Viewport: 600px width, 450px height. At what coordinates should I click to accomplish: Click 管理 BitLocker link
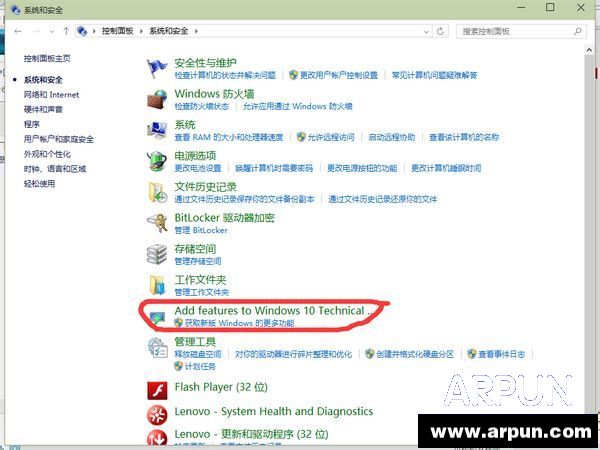[x=201, y=230]
